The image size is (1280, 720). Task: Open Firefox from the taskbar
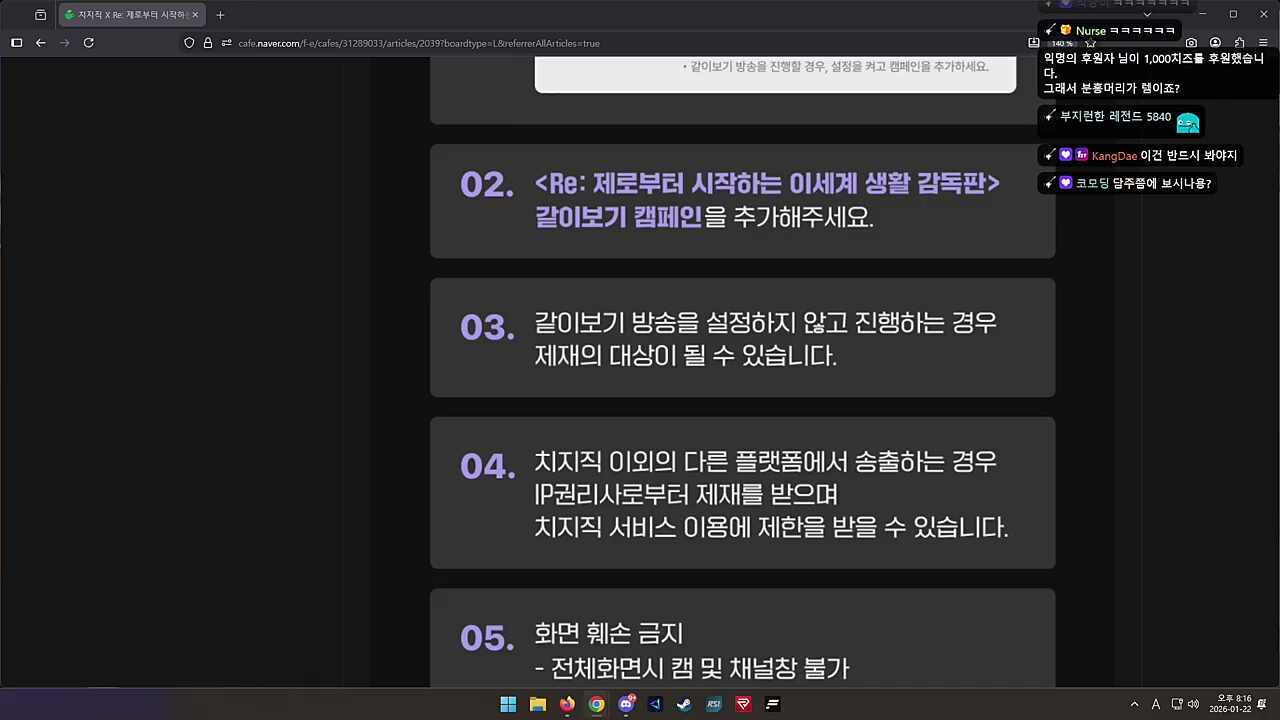point(566,705)
